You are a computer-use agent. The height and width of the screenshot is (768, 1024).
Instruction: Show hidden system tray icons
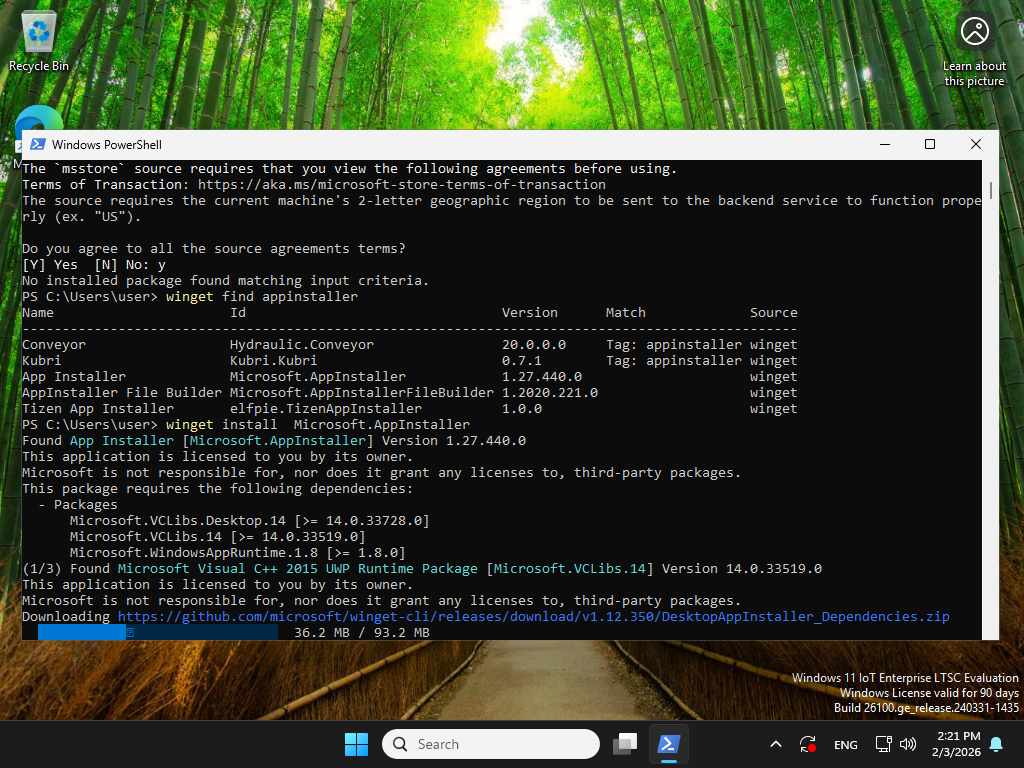[x=775, y=744]
